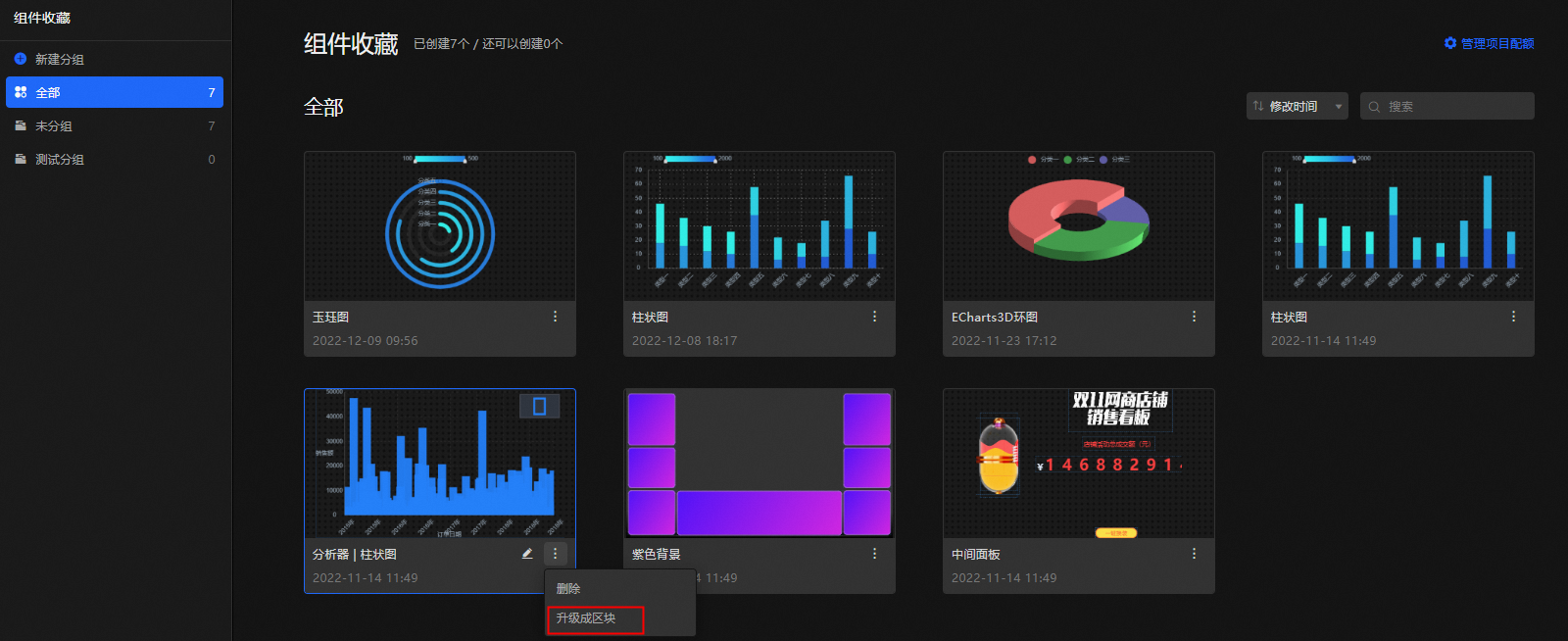Open the ECharts3D环图 donut thumbnail
The image size is (1568, 641).
(1078, 226)
